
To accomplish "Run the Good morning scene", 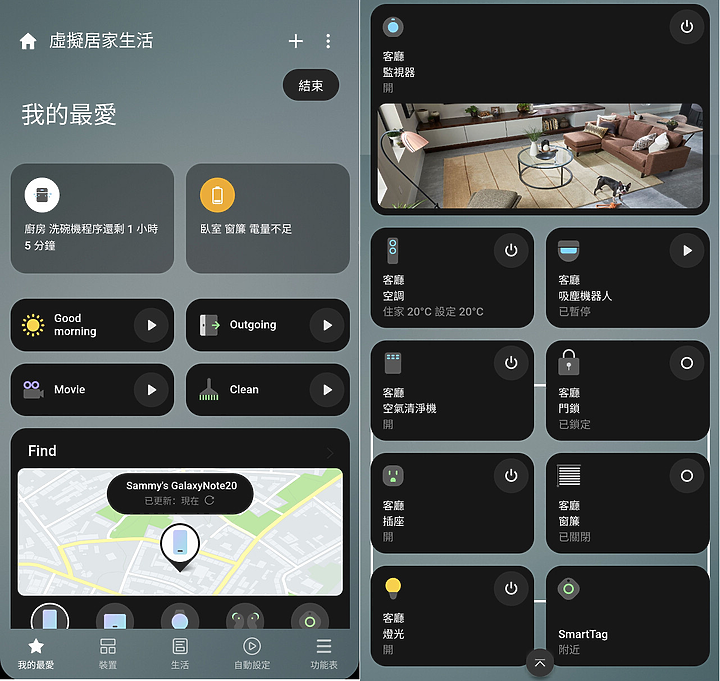I will pos(152,325).
